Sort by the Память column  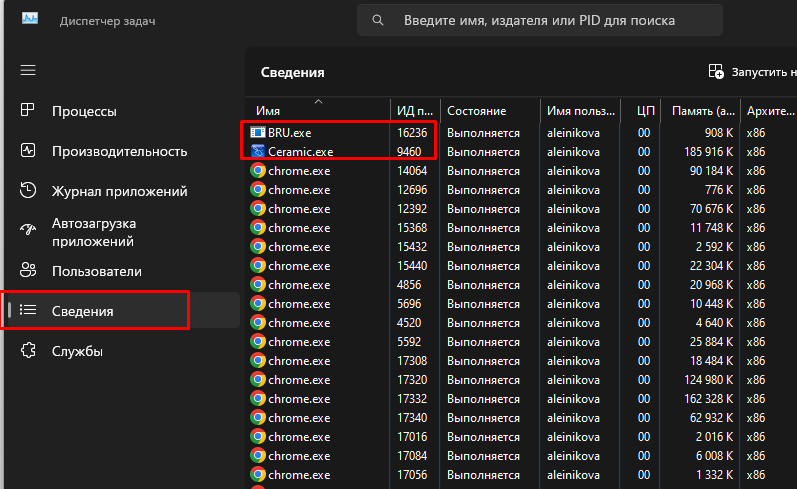point(700,110)
